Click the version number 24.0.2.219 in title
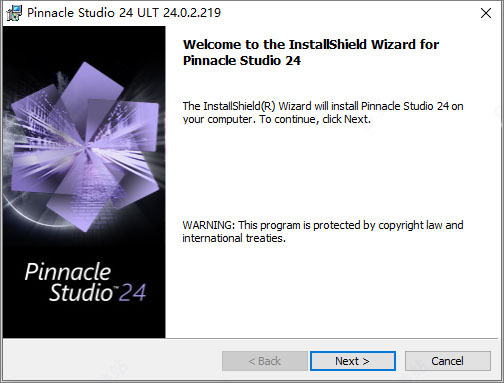This screenshot has height=383, width=504. point(192,13)
